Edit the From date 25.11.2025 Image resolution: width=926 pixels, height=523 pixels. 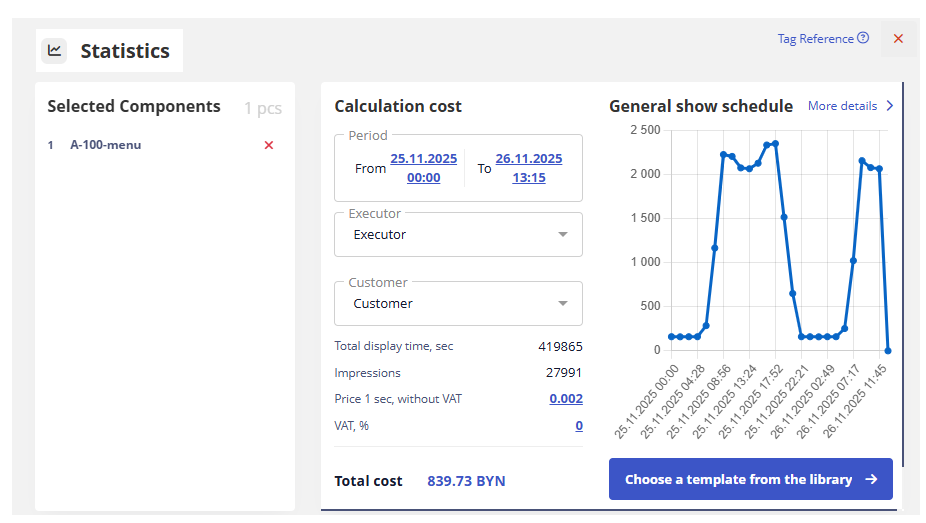[x=423, y=159]
